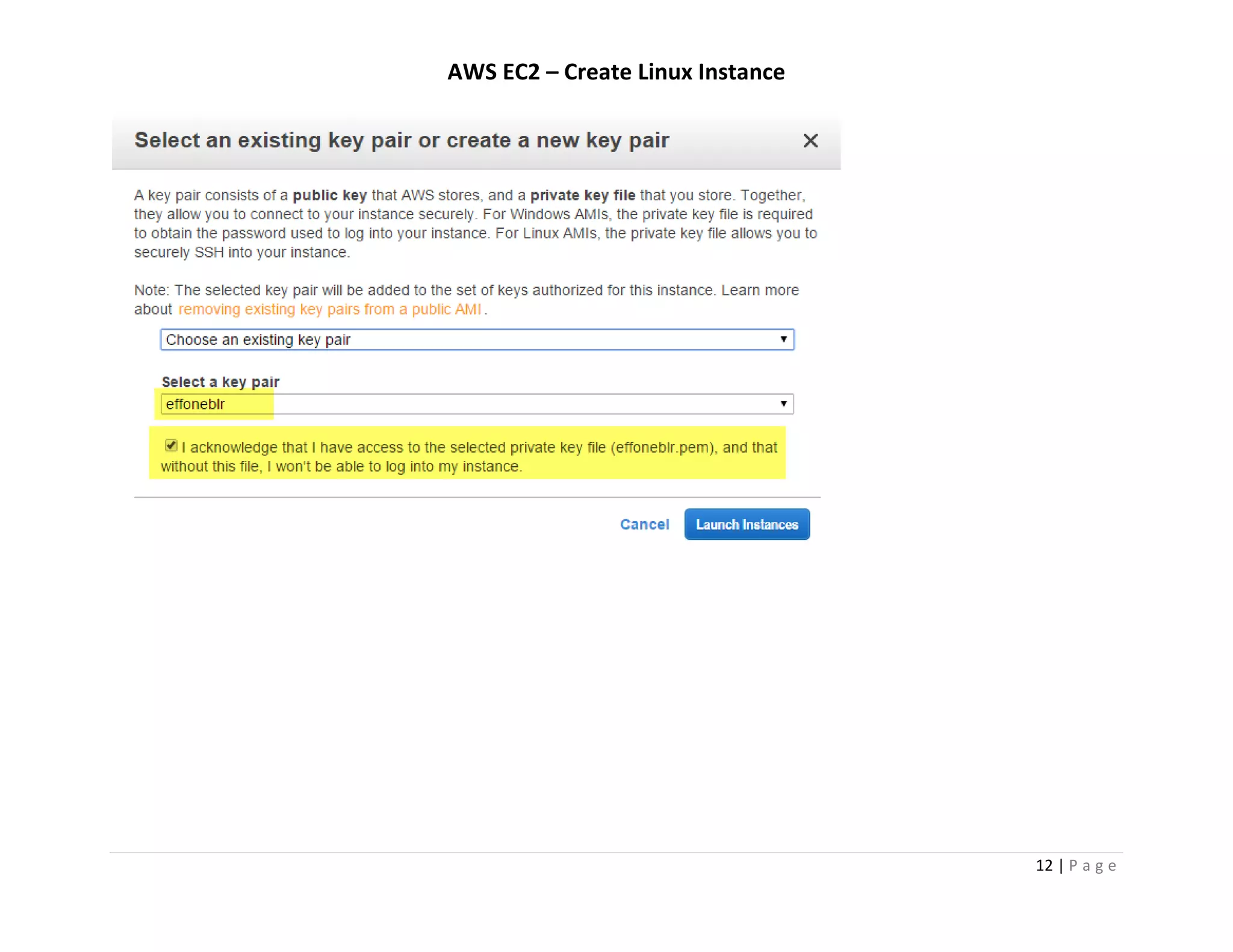
Task: Click the Launch Instances button
Action: (x=747, y=524)
